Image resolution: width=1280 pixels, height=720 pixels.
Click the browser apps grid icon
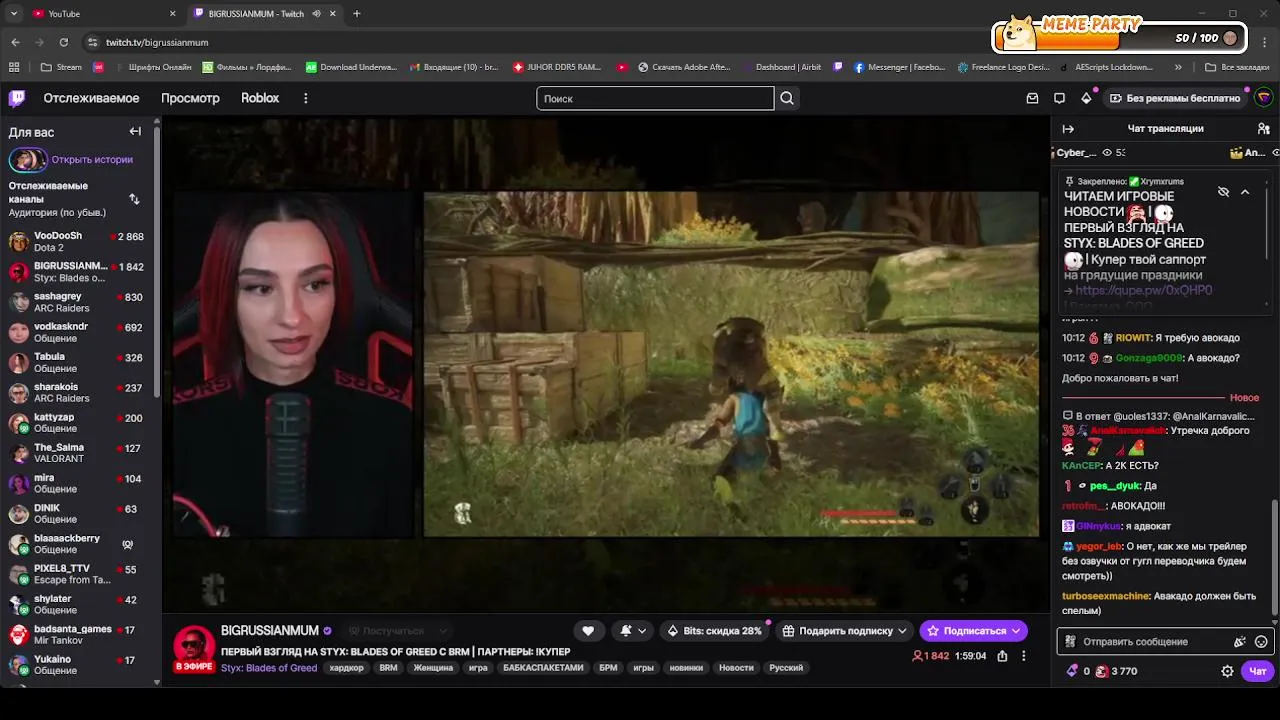tap(14, 67)
